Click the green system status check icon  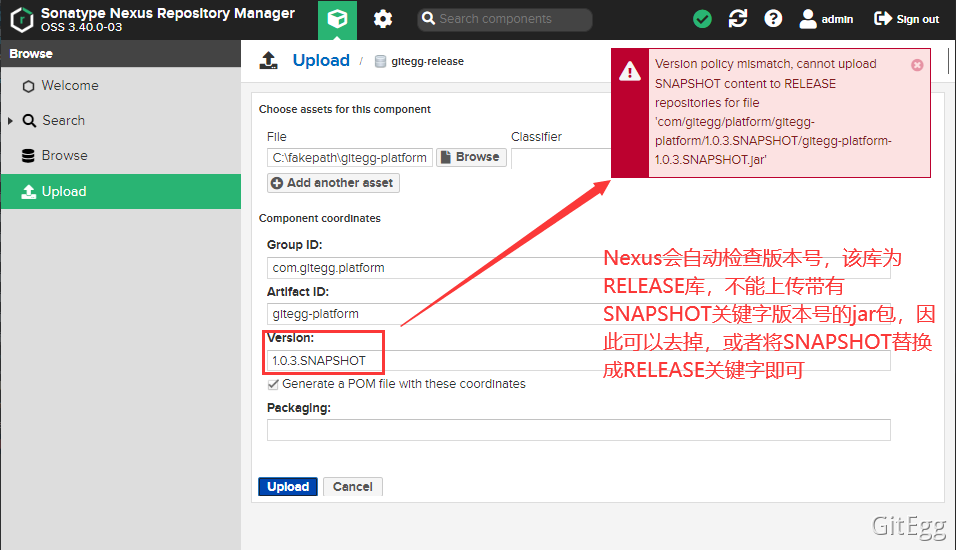click(702, 20)
